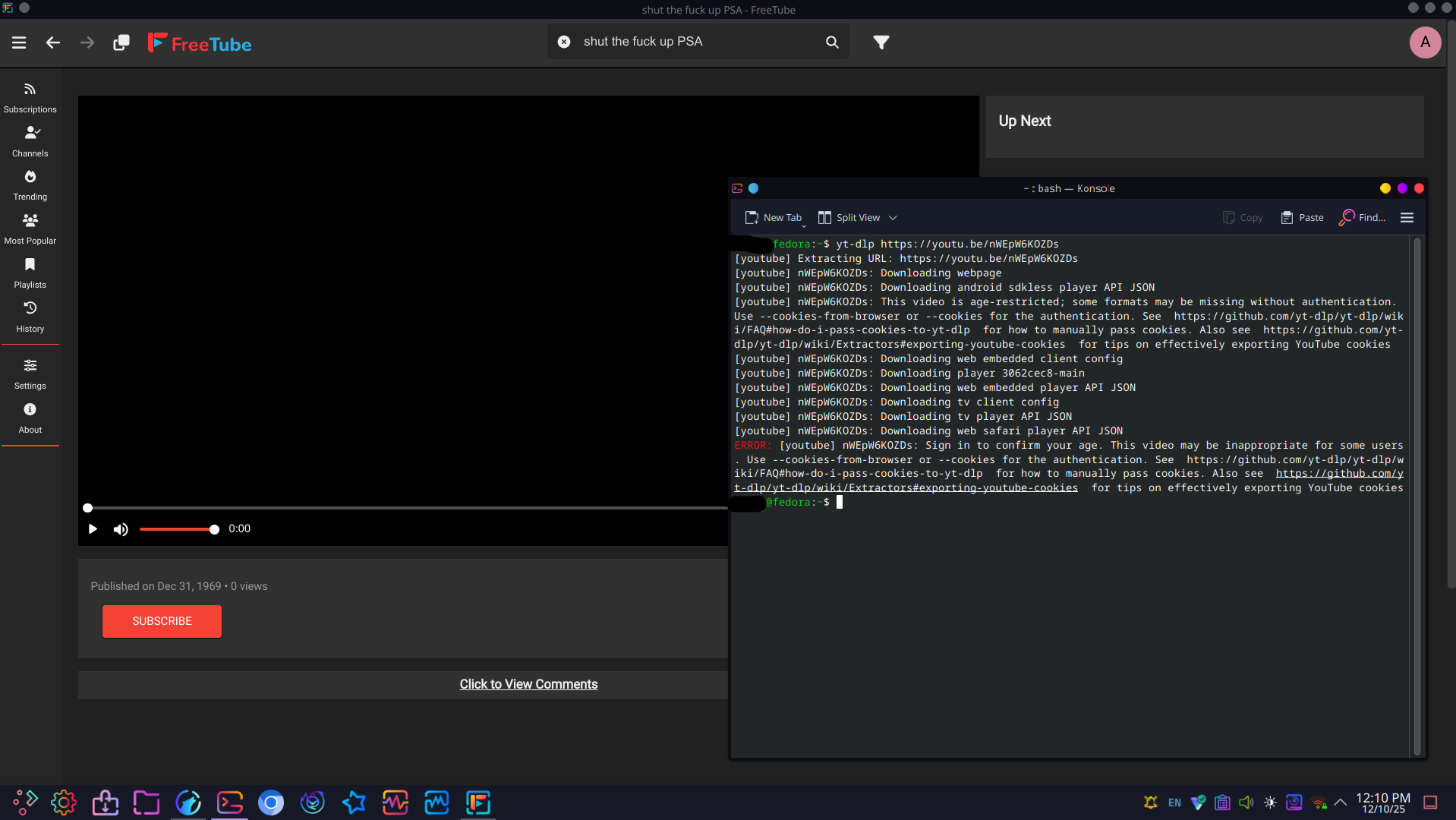
Task: Play the video
Action: click(93, 529)
